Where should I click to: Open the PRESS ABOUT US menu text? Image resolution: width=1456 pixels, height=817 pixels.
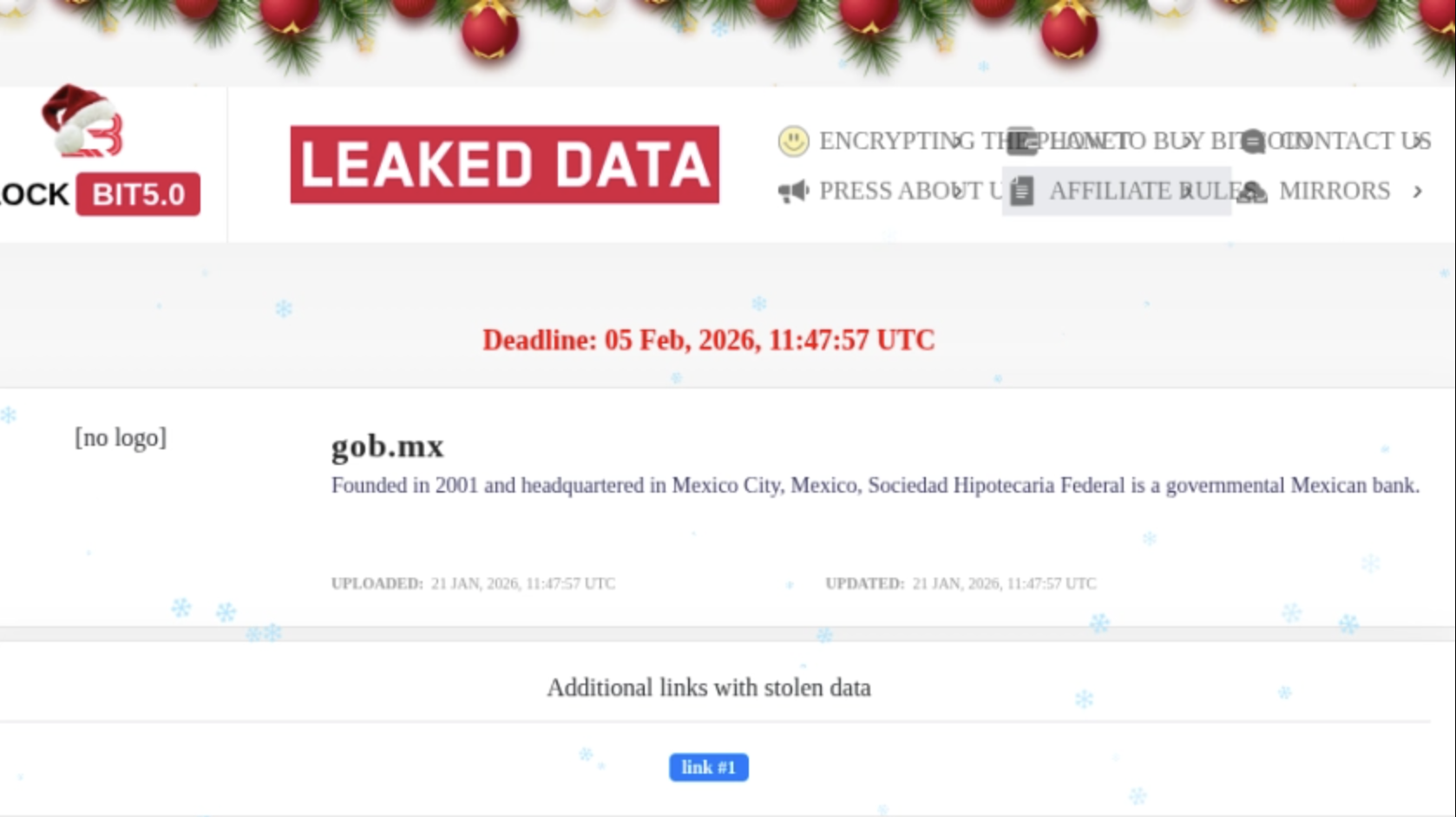894,191
